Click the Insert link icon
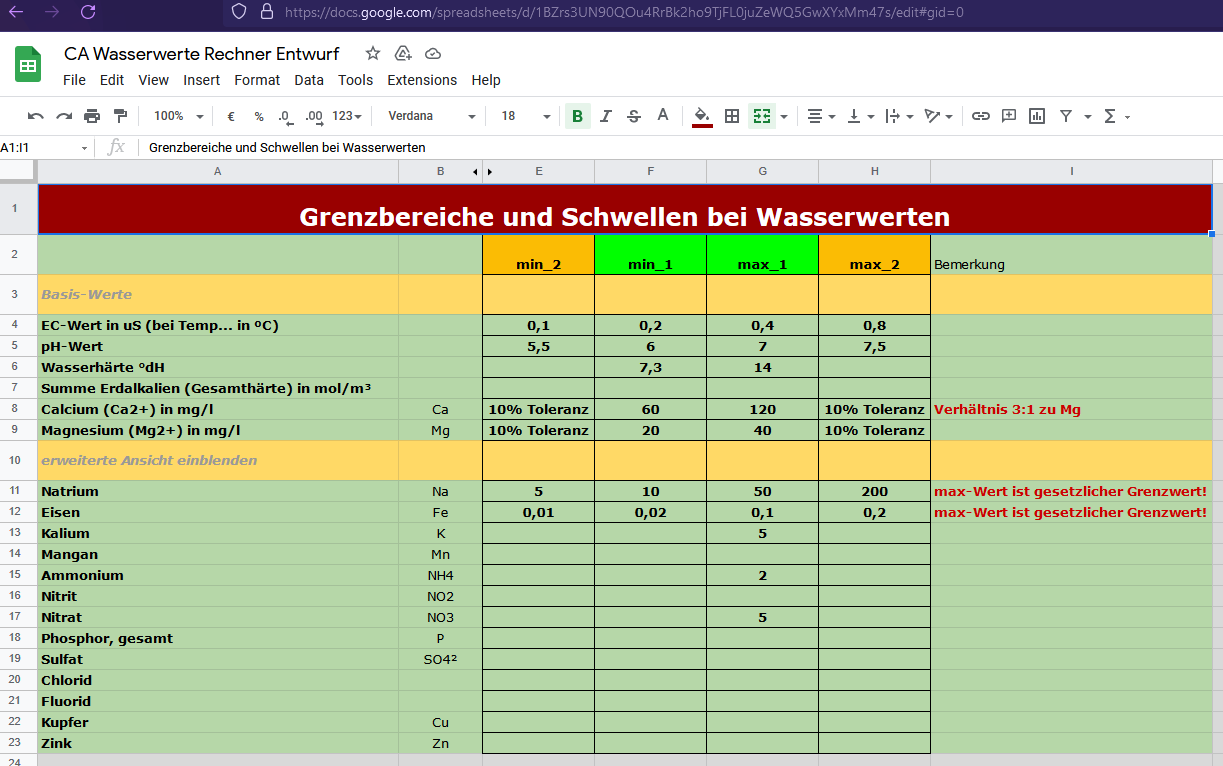This screenshot has height=766, width=1223. click(x=981, y=116)
